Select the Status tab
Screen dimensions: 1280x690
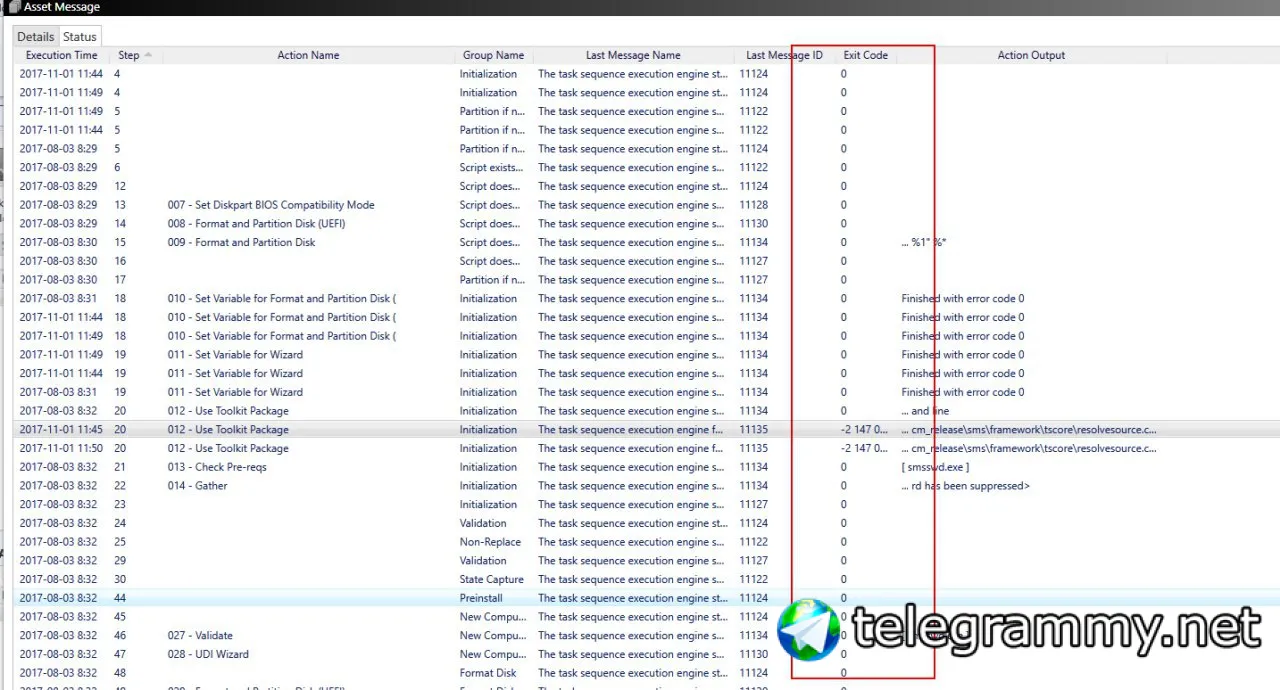point(80,37)
